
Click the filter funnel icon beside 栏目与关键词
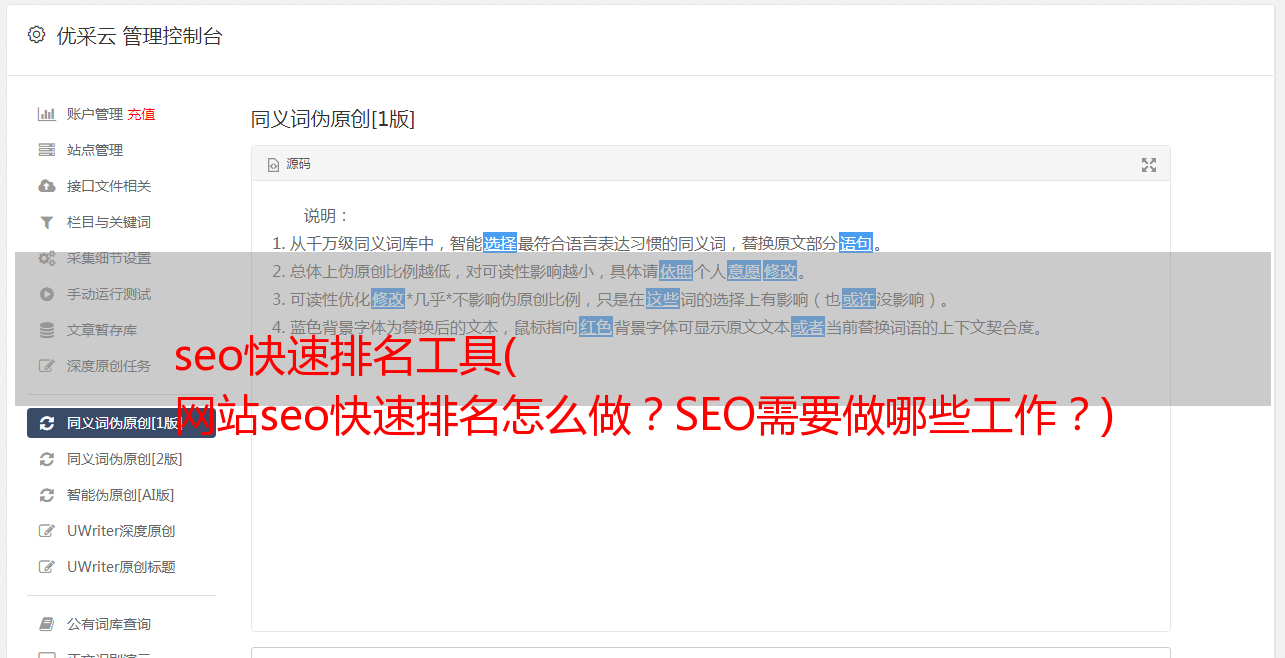tap(46, 222)
